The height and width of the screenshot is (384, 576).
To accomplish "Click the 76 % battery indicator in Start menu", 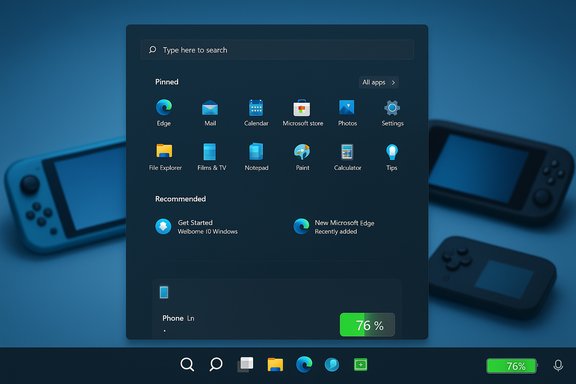I will 367,325.
